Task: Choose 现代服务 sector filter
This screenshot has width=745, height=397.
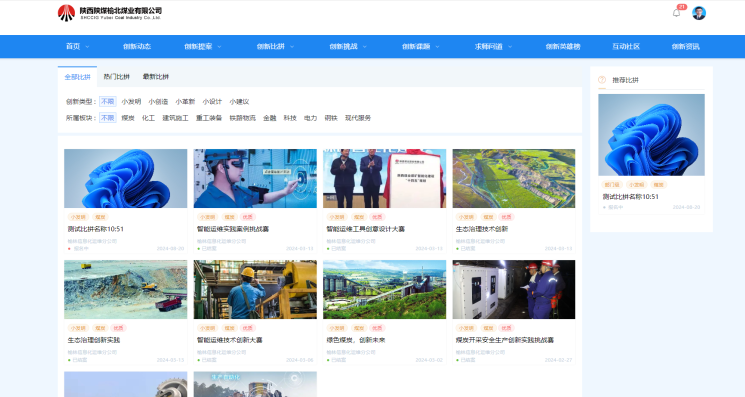Action: [358, 118]
